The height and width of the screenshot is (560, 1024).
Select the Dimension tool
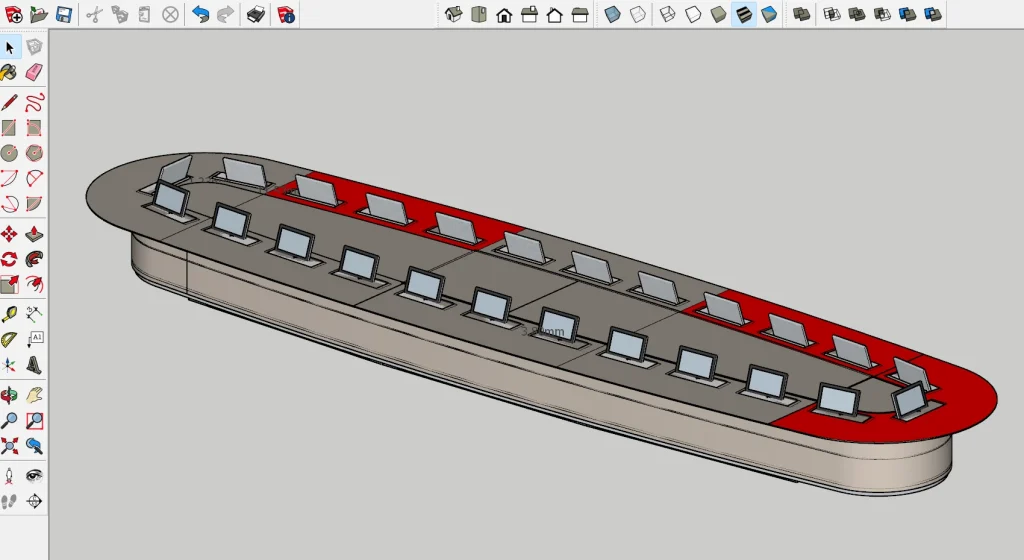click(35, 315)
